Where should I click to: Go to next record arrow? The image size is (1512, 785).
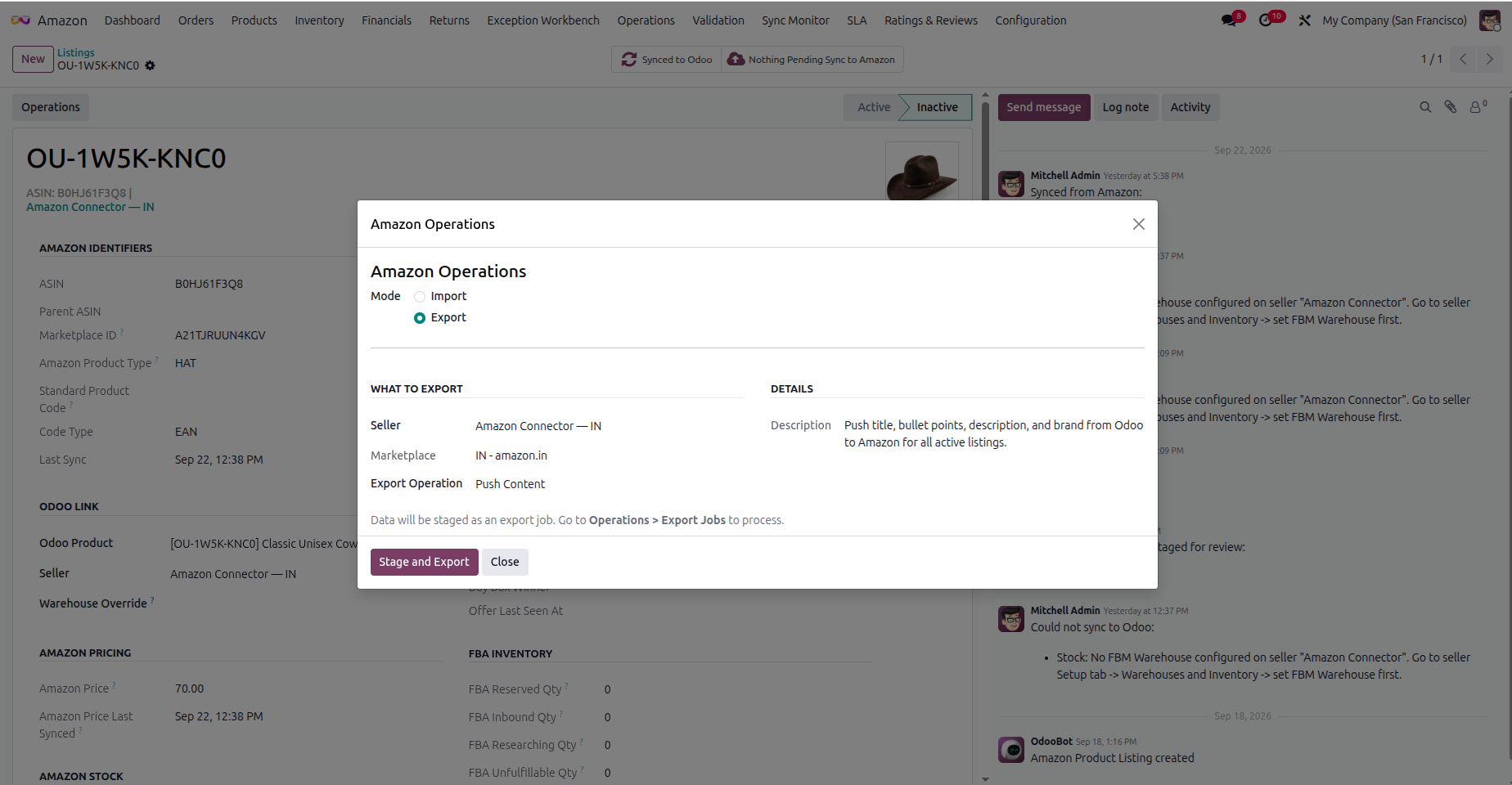point(1489,59)
